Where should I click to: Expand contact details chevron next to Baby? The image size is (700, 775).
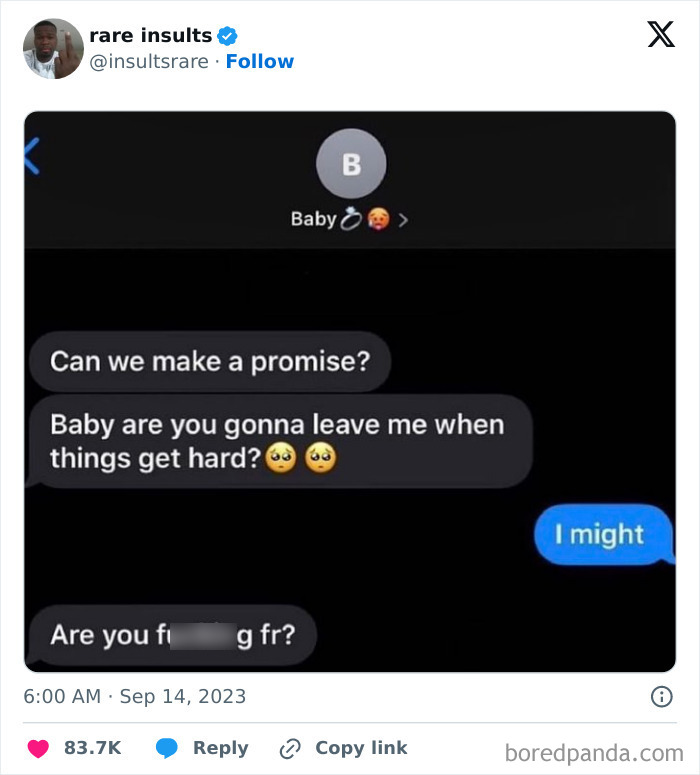point(403,220)
